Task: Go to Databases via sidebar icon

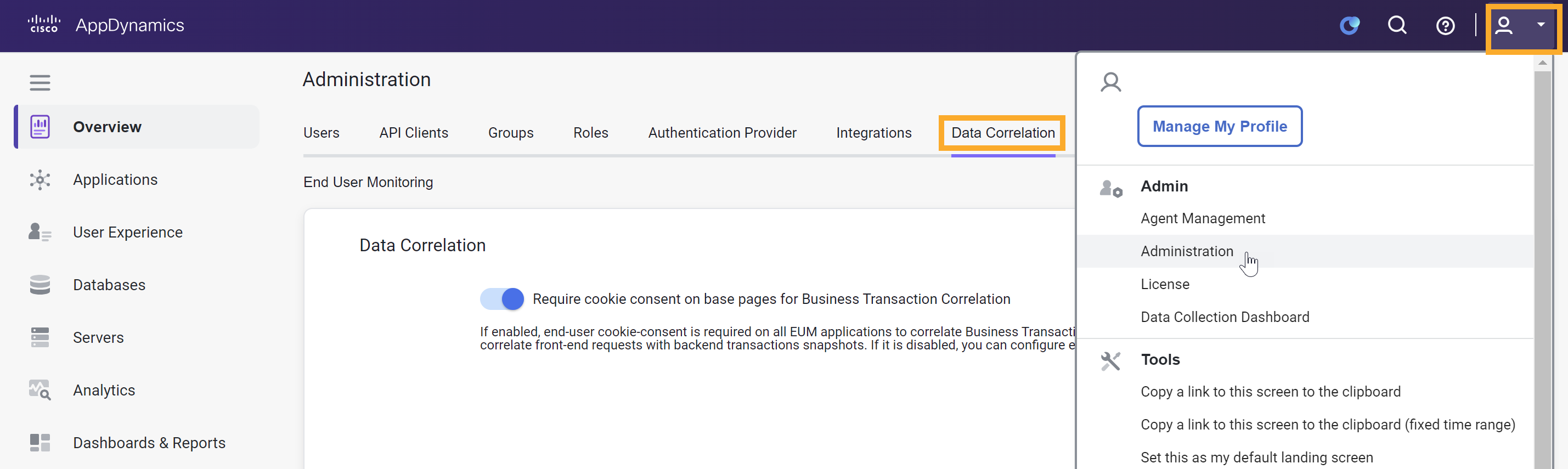Action: click(40, 285)
